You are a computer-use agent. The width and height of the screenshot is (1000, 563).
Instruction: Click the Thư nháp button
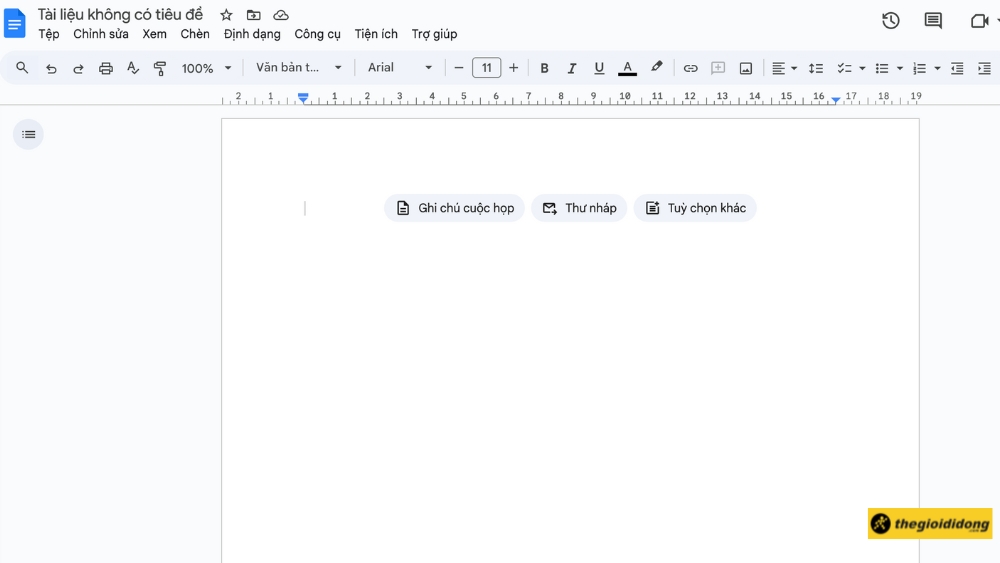point(579,208)
